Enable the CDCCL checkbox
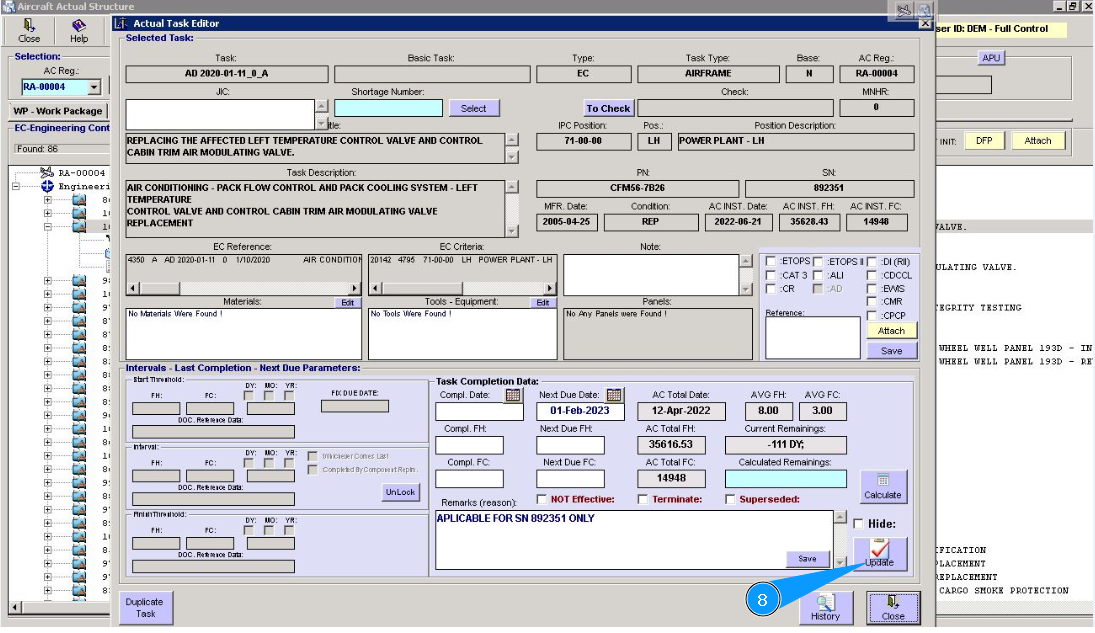 (x=872, y=275)
